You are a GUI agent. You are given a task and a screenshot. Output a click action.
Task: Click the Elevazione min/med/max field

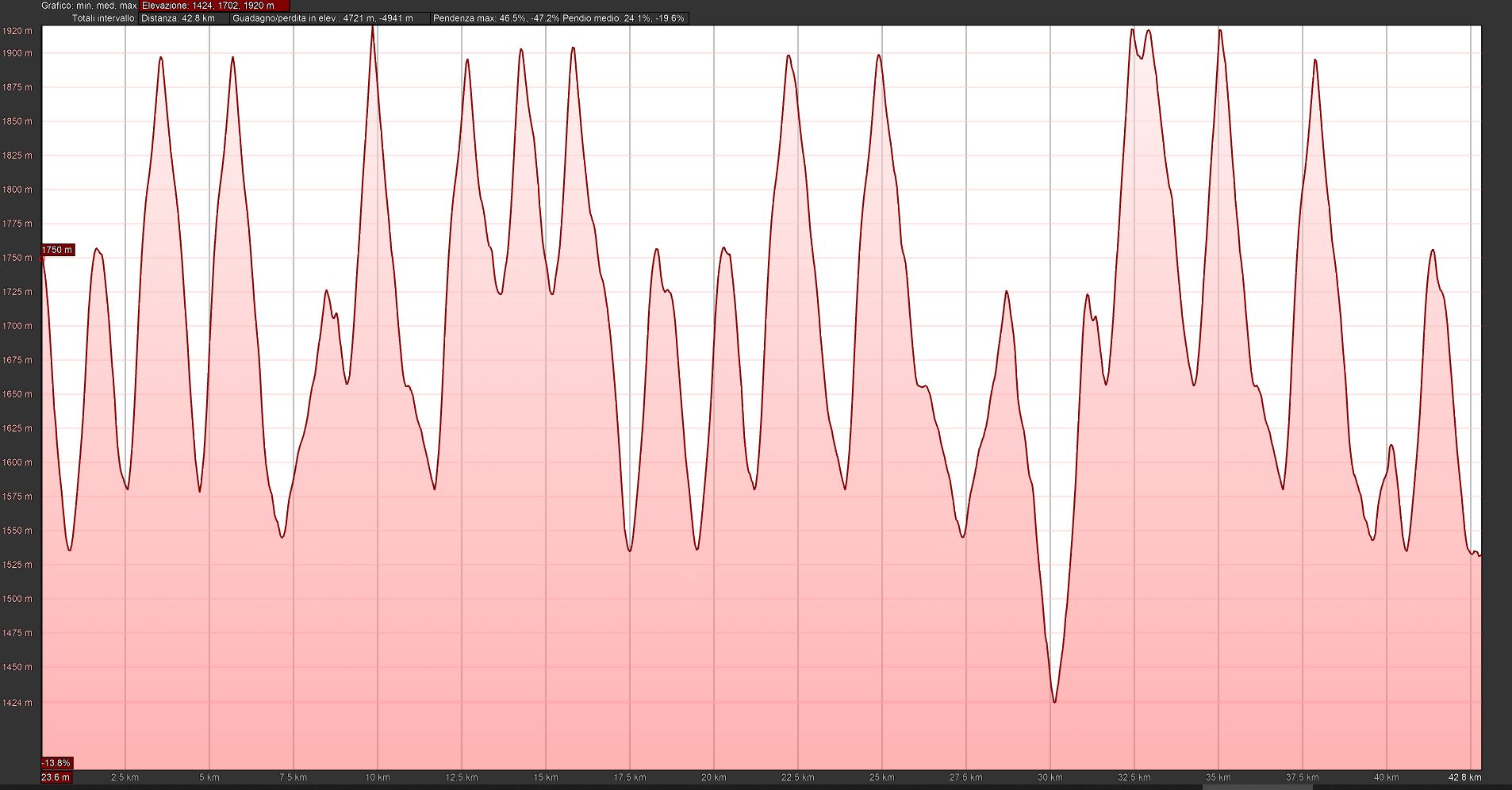tap(208, 6)
